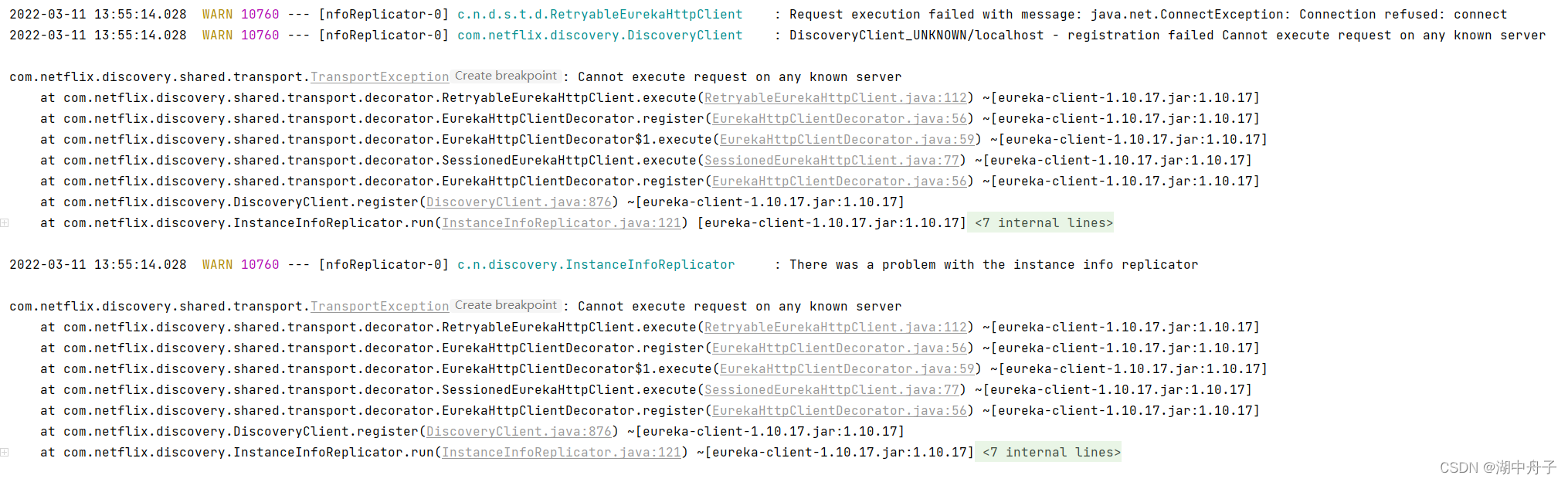Open RetryableEurekaHttpClient.java:112 in first stack trace

tap(836, 97)
